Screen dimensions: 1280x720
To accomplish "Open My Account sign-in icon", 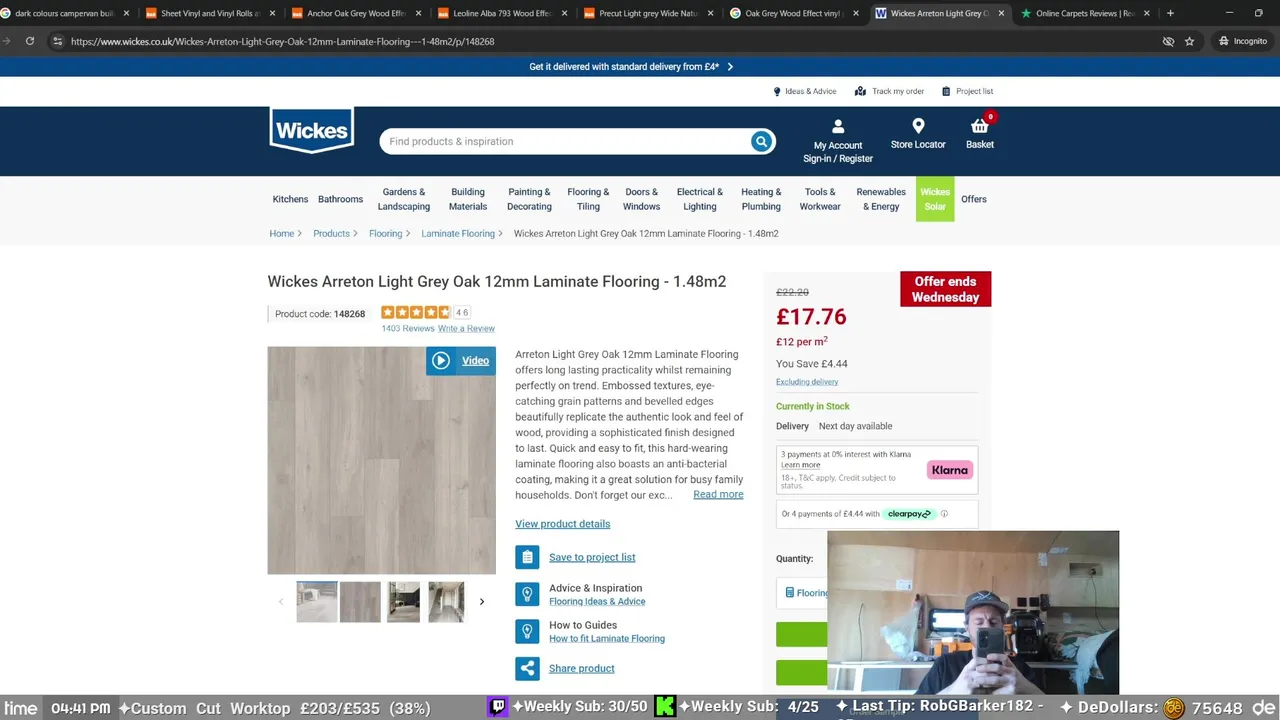I will click(838, 127).
